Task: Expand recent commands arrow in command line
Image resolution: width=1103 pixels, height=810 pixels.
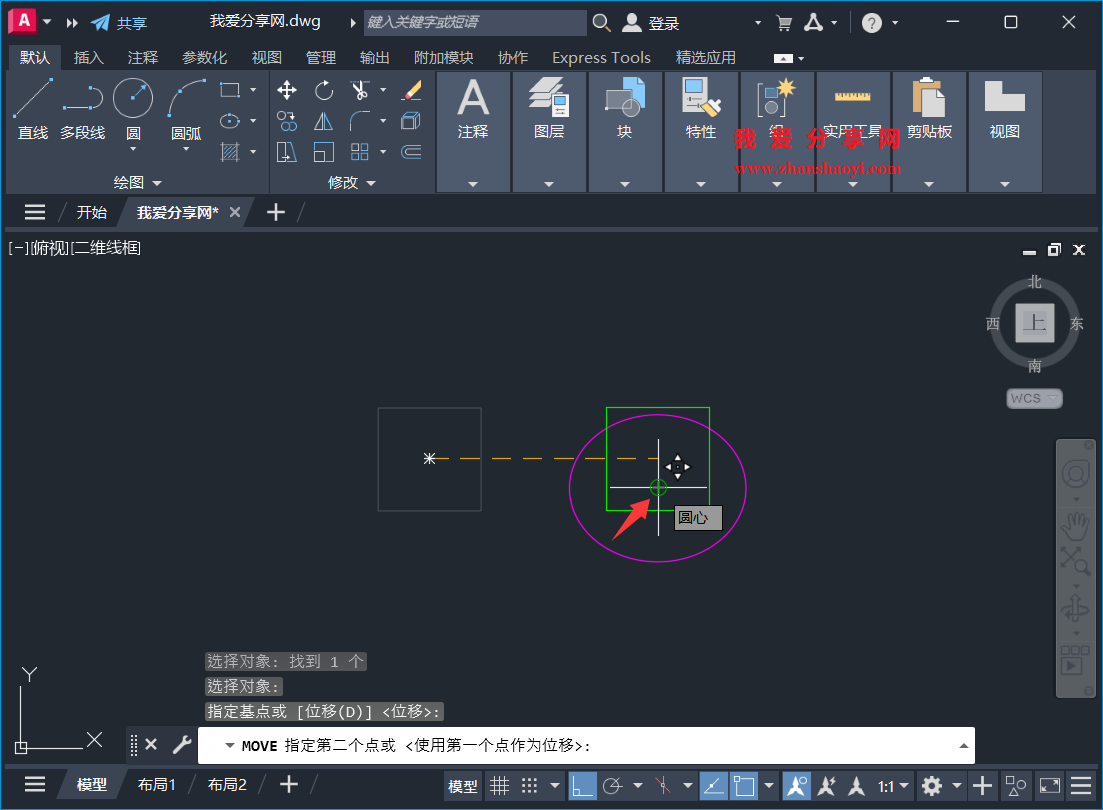Action: [x=229, y=745]
